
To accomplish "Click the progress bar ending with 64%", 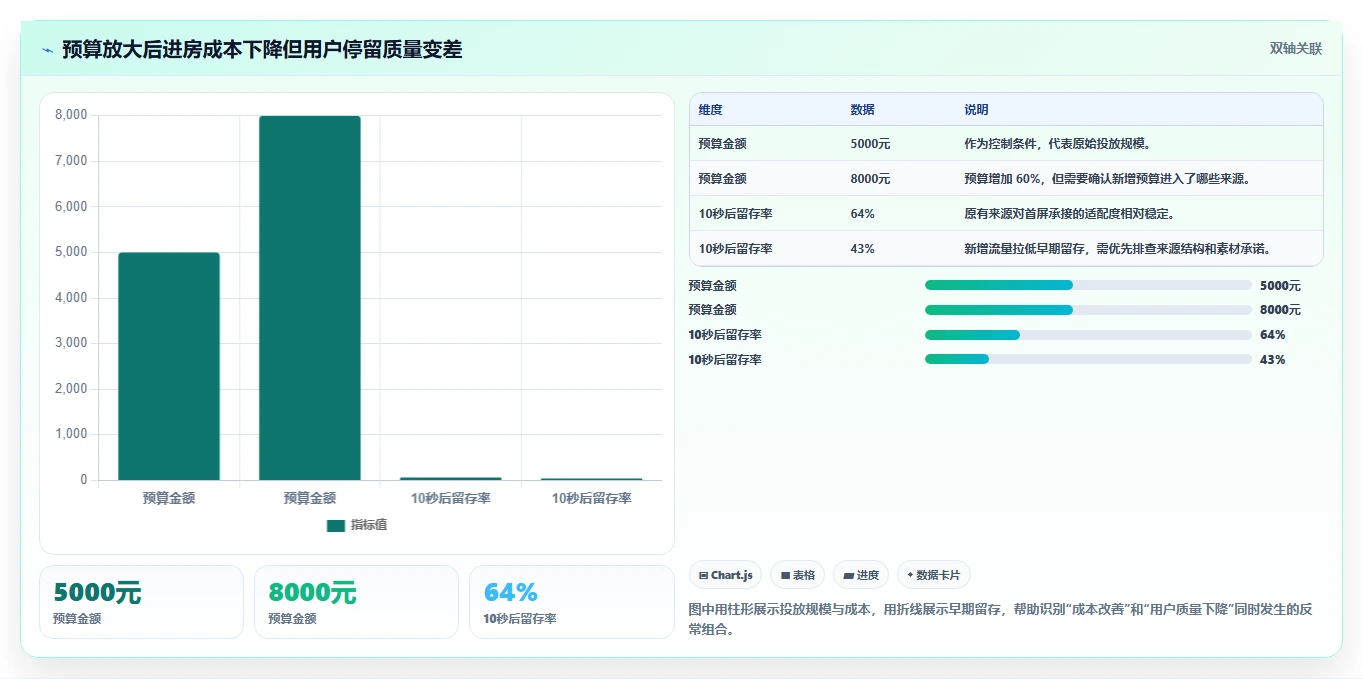I will pyautogui.click(x=1088, y=335).
